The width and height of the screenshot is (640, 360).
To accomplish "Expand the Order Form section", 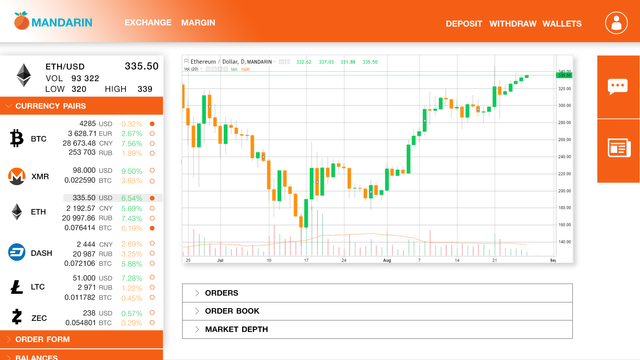I will pyautogui.click(x=81, y=339).
